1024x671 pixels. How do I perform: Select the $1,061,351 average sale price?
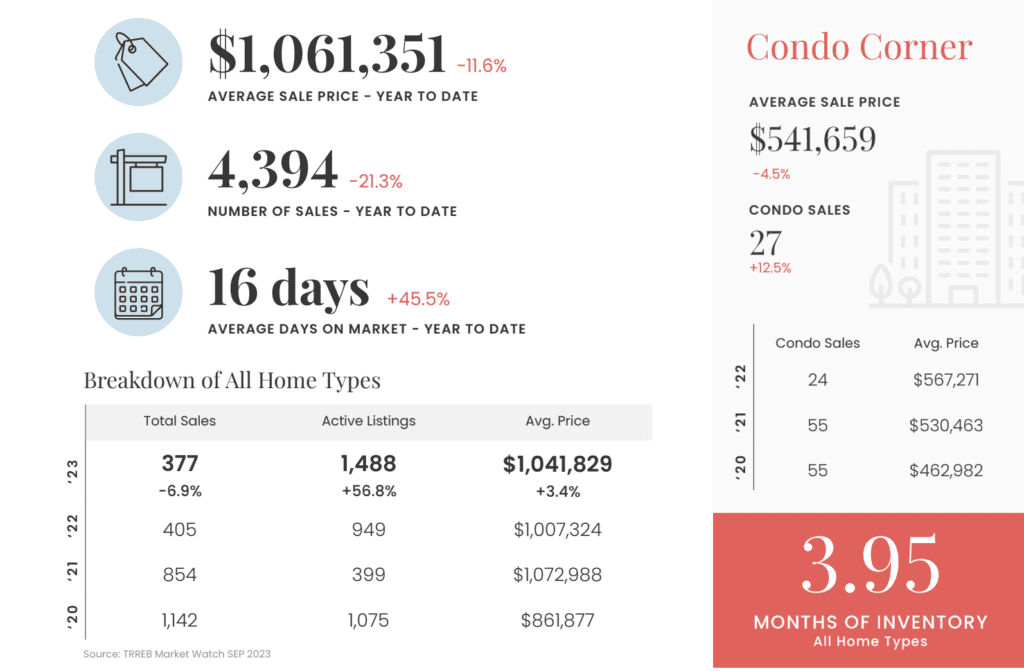[x=327, y=53]
